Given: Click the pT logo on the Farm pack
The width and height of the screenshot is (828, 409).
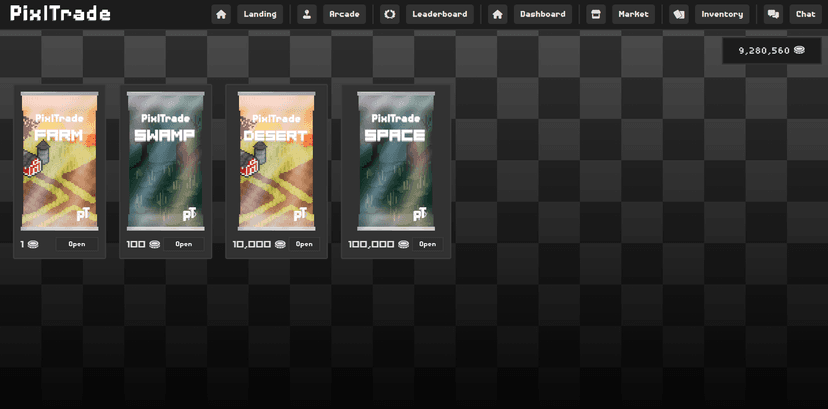Looking at the screenshot, I should [83, 214].
